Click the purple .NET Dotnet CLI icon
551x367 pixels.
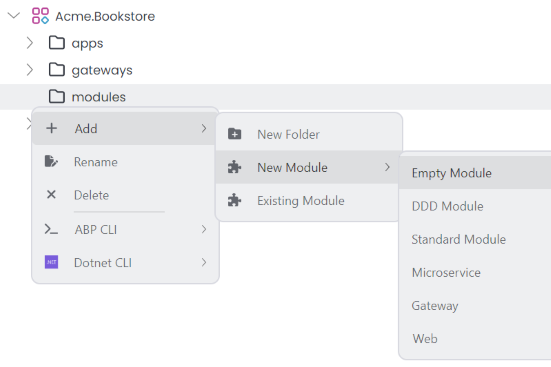pos(51,262)
